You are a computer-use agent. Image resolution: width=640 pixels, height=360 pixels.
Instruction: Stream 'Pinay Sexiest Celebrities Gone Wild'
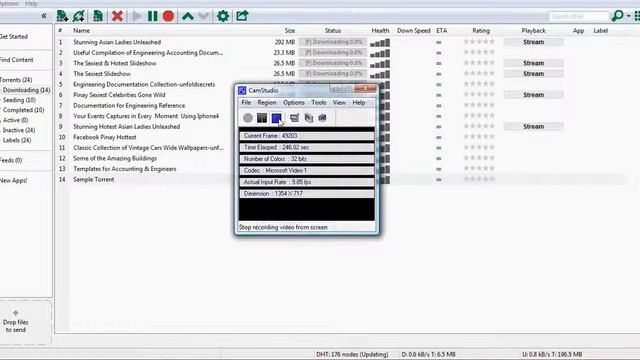pos(533,95)
